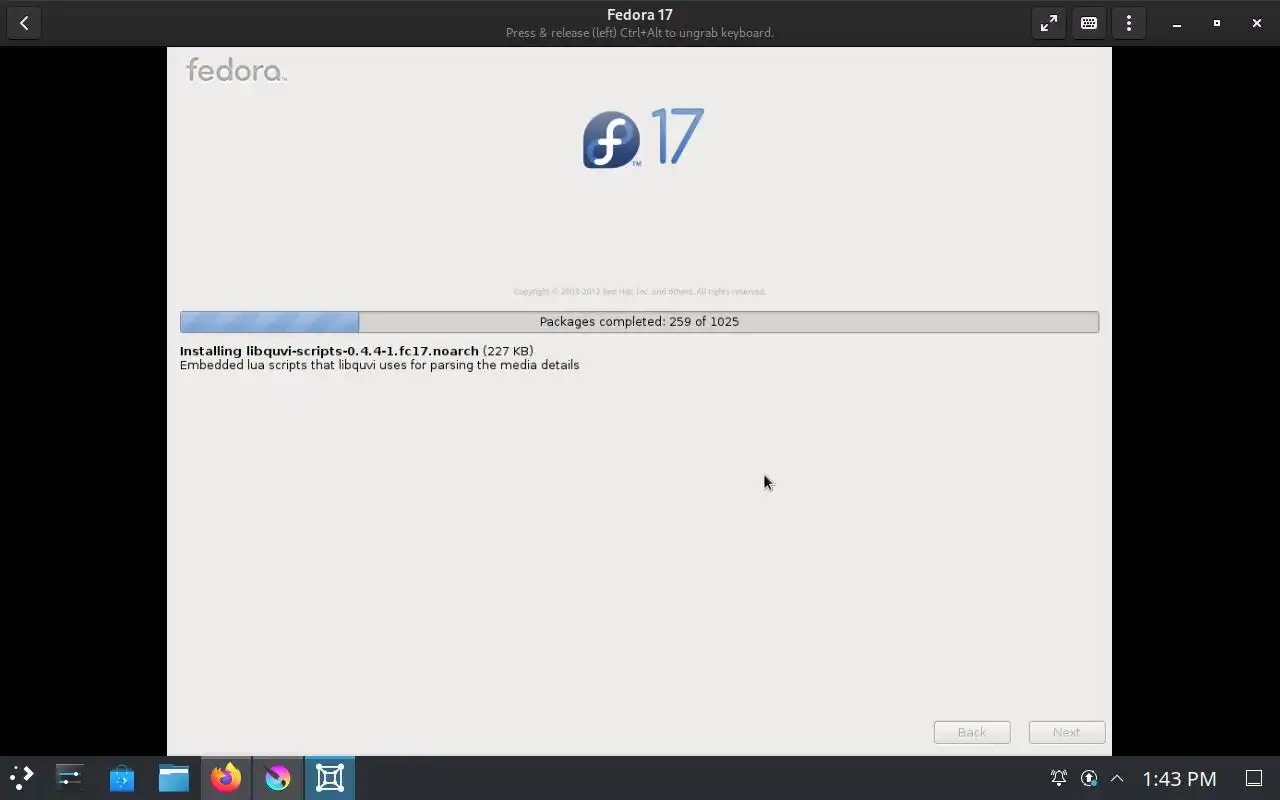Maximize the Fedora 17 window
This screenshot has height=800, width=1280.
click(1217, 23)
